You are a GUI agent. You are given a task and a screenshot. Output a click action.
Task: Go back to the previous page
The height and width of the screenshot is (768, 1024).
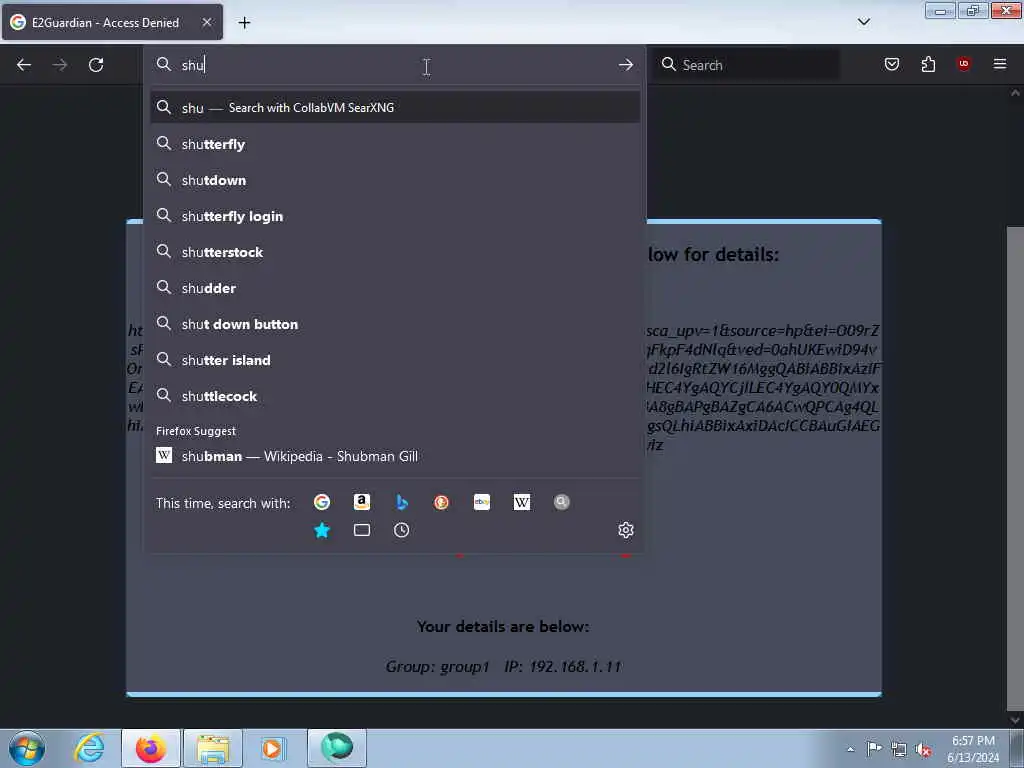[24, 65]
